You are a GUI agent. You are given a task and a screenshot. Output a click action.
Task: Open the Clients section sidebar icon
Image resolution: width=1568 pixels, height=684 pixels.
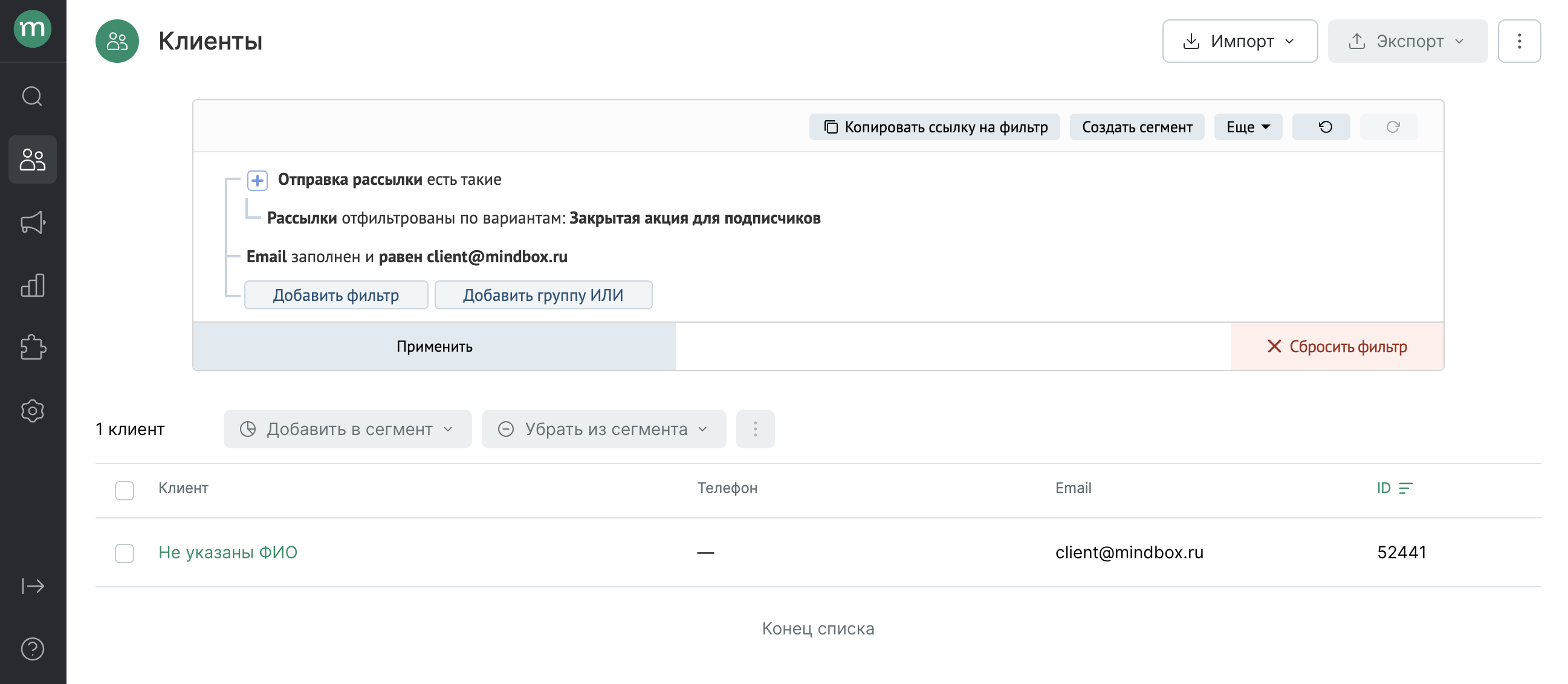(x=32, y=160)
